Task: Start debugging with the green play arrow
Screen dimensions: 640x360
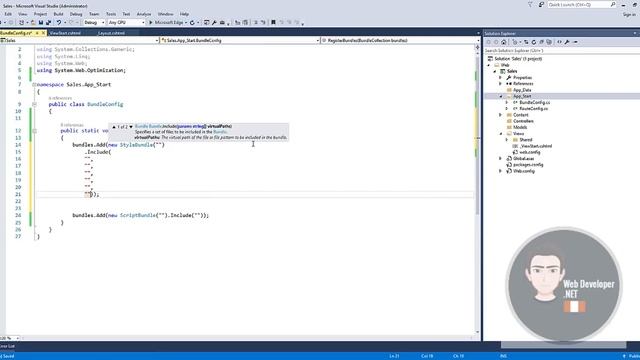Action: (x=151, y=22)
